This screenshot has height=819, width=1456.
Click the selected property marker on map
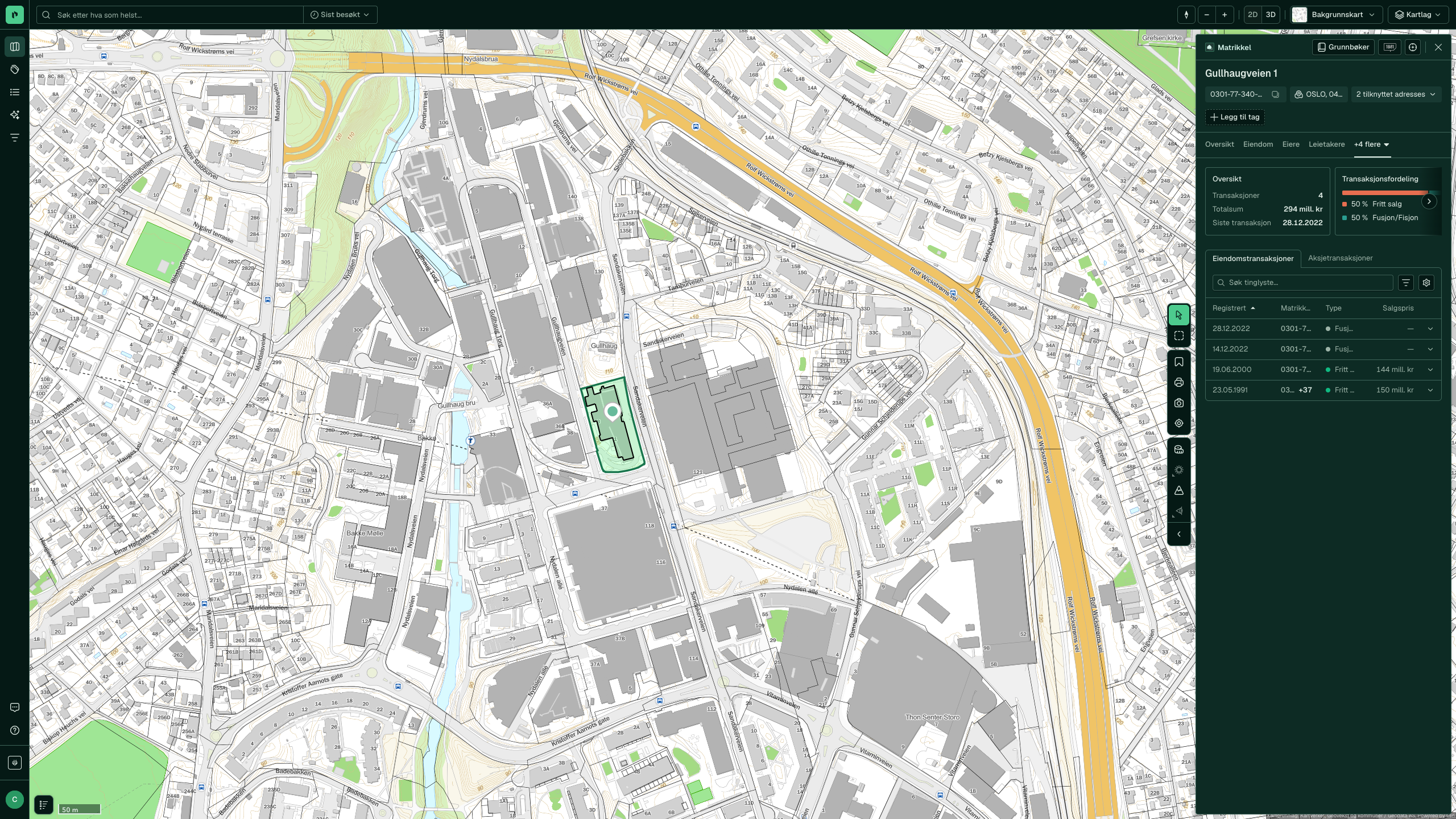tap(613, 411)
